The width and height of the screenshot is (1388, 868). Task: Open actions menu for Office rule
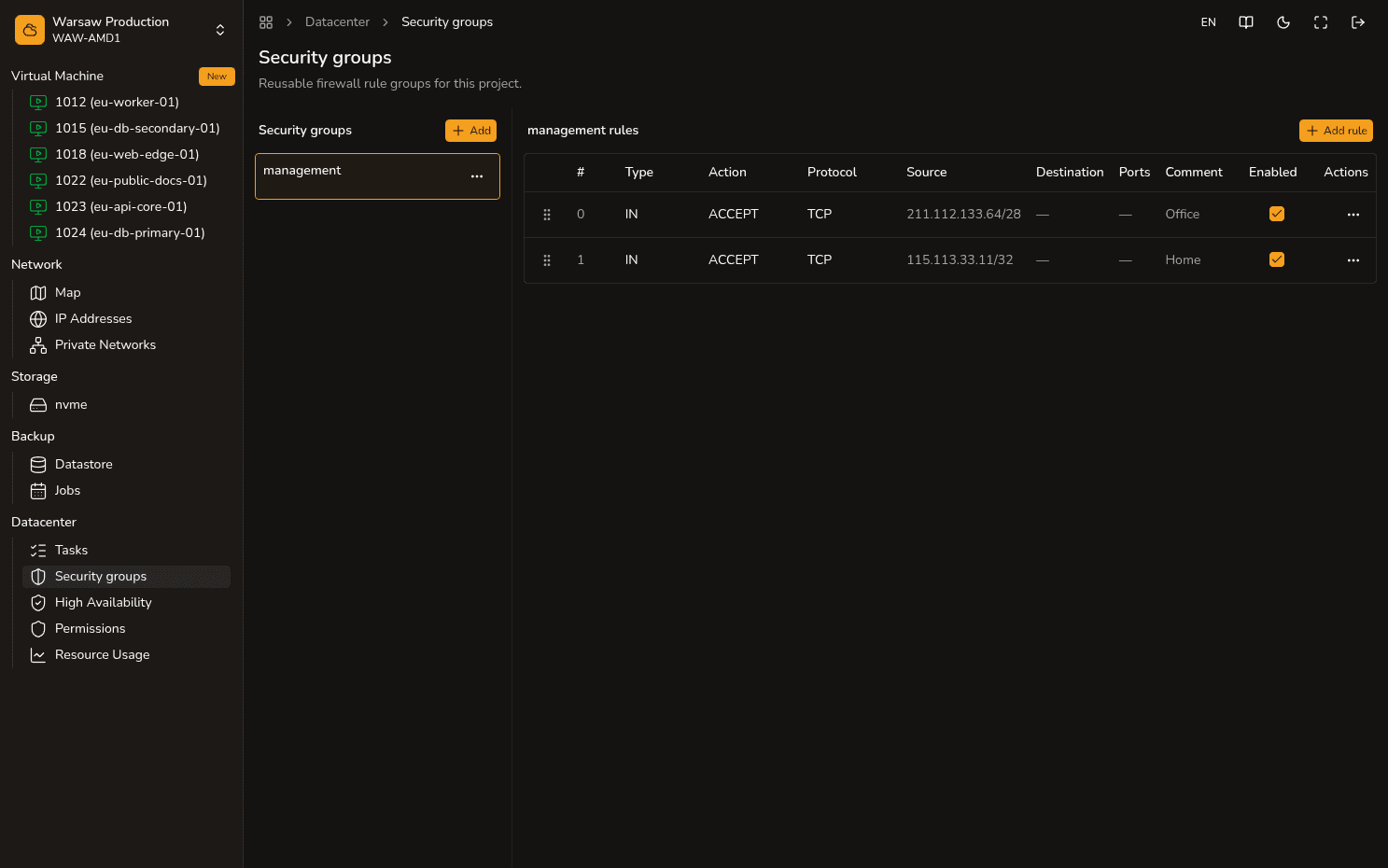(1353, 215)
